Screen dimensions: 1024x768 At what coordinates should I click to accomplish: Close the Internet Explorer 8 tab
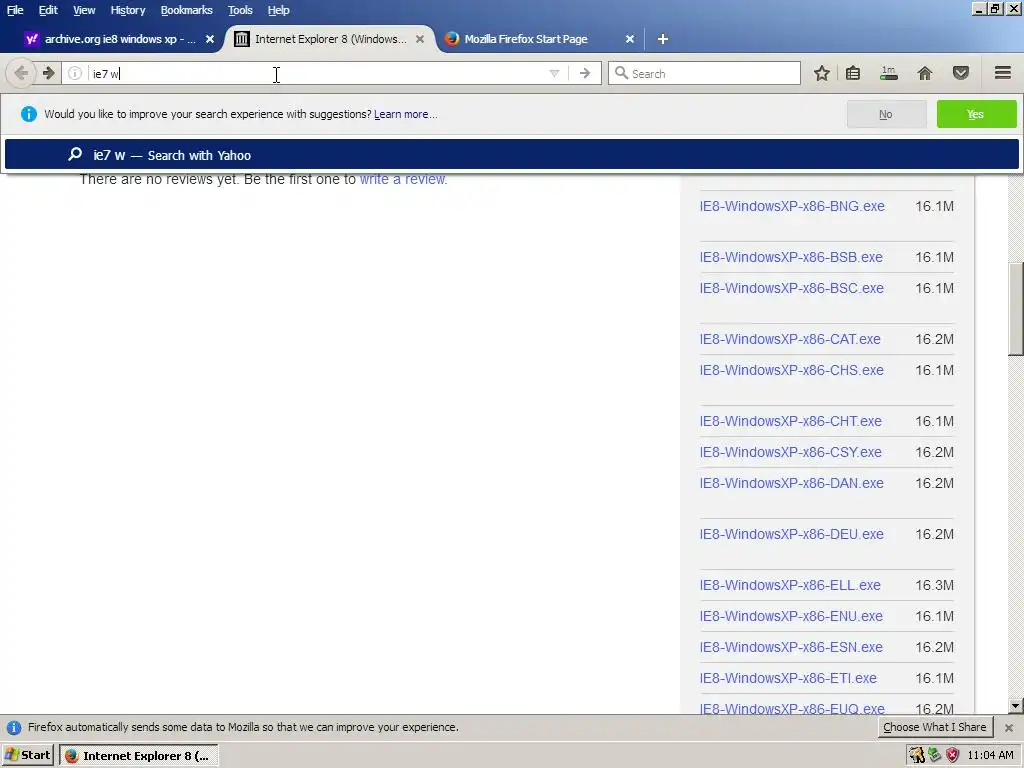point(420,39)
